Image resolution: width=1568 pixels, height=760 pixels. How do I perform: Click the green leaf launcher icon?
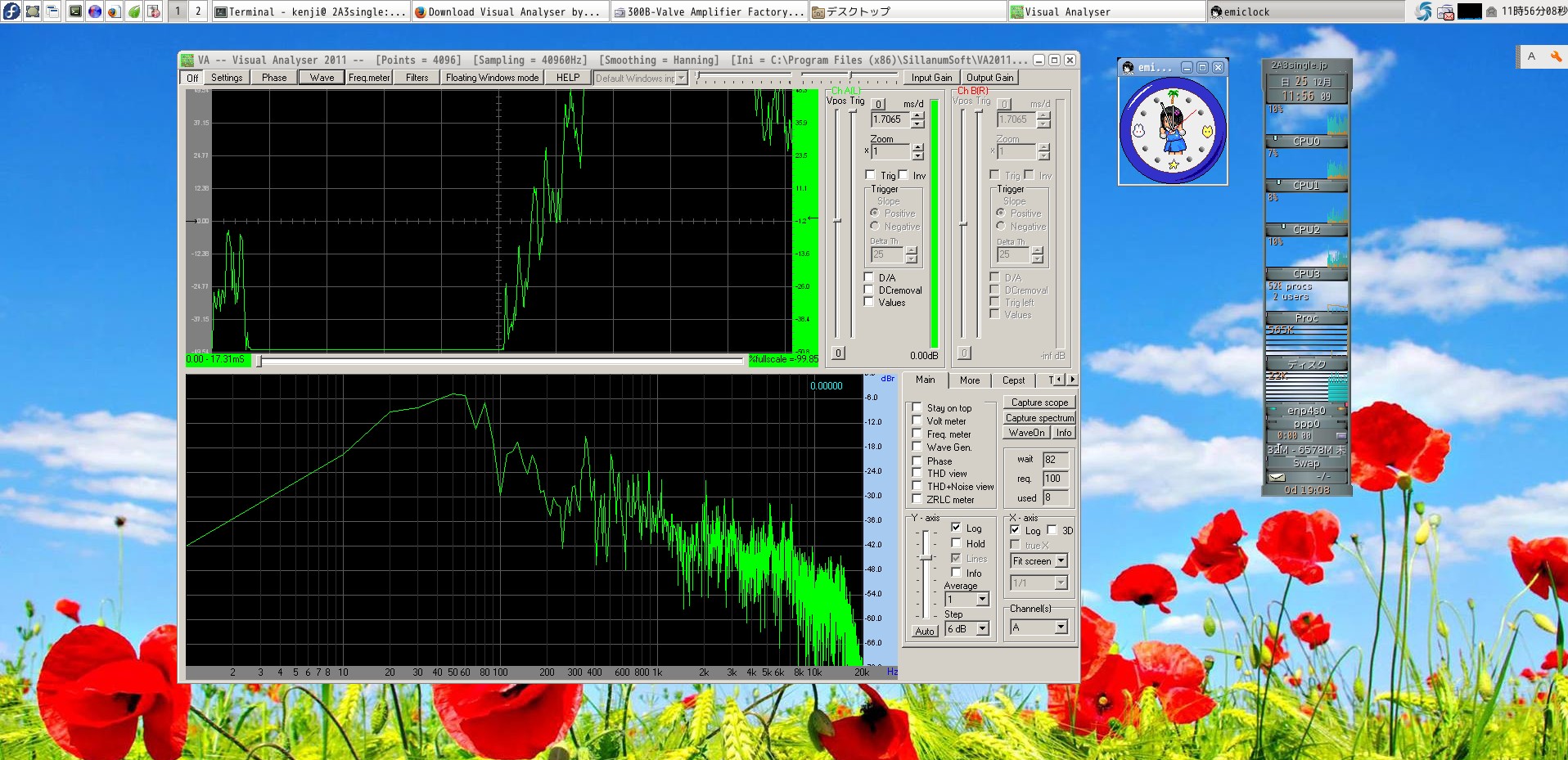[x=134, y=11]
